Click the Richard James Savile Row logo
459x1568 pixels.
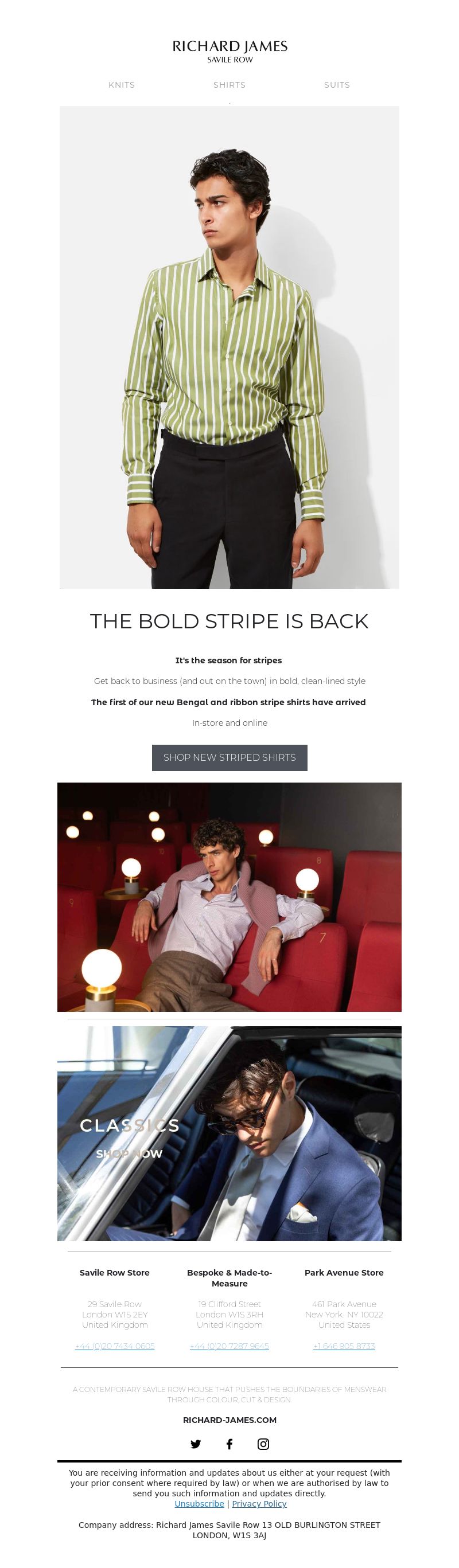230,51
